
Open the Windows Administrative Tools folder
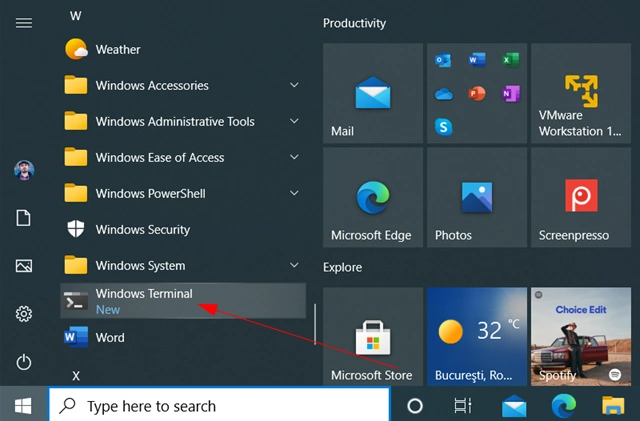coord(183,121)
